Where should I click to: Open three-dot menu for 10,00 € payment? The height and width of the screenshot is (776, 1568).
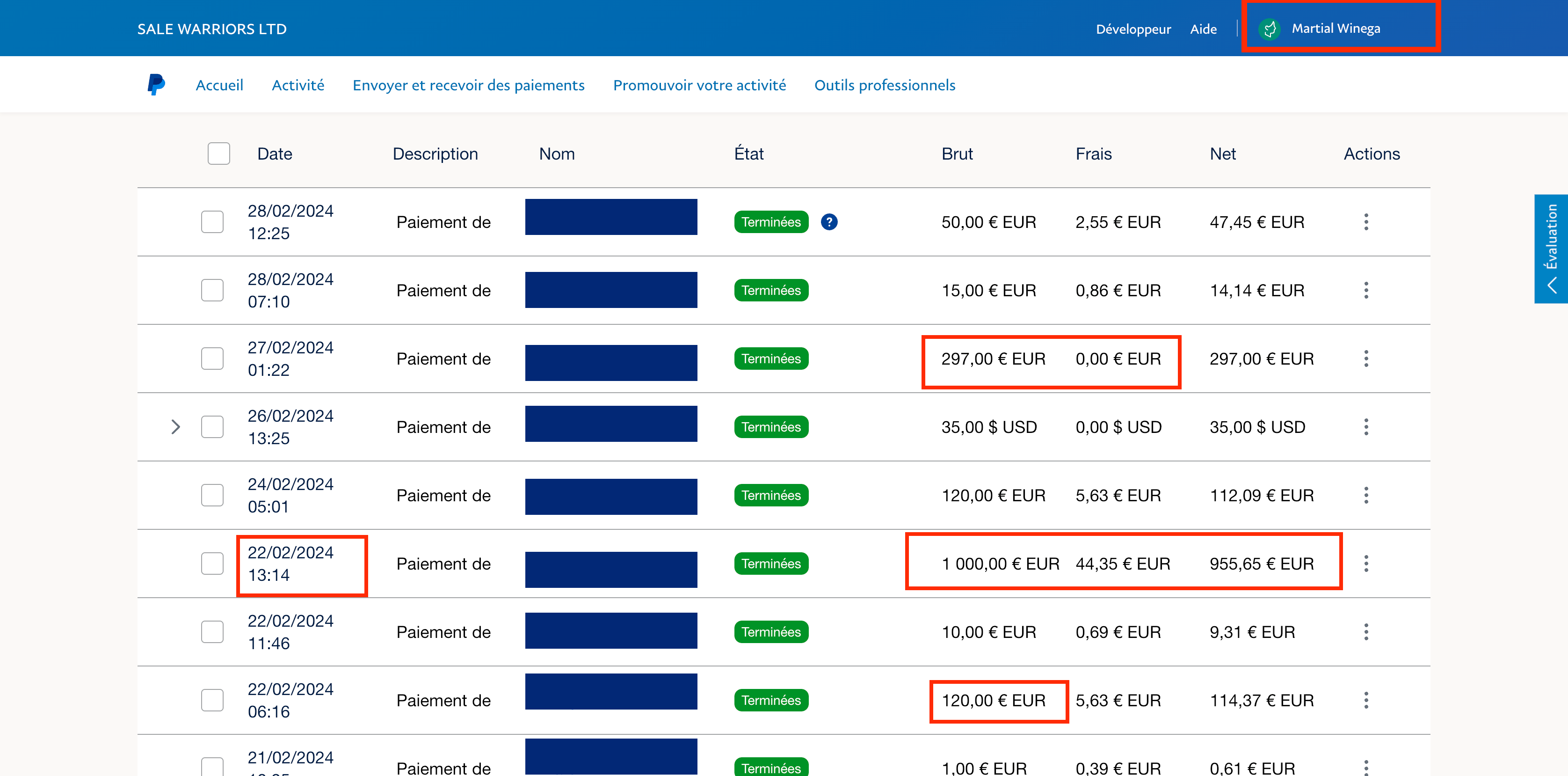(x=1366, y=632)
